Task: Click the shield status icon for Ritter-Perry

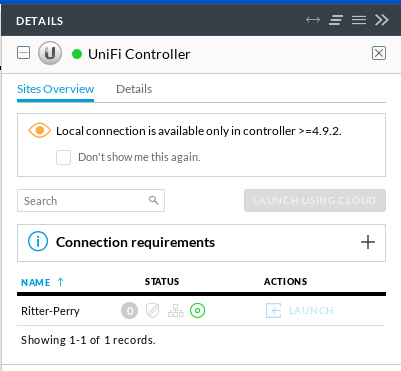Action: pyautogui.click(x=153, y=311)
